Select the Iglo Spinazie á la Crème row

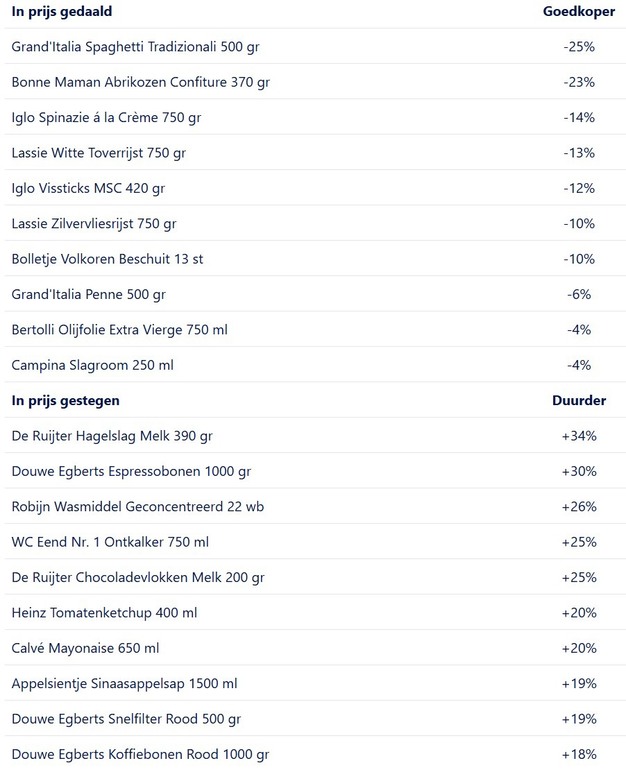tap(106, 117)
